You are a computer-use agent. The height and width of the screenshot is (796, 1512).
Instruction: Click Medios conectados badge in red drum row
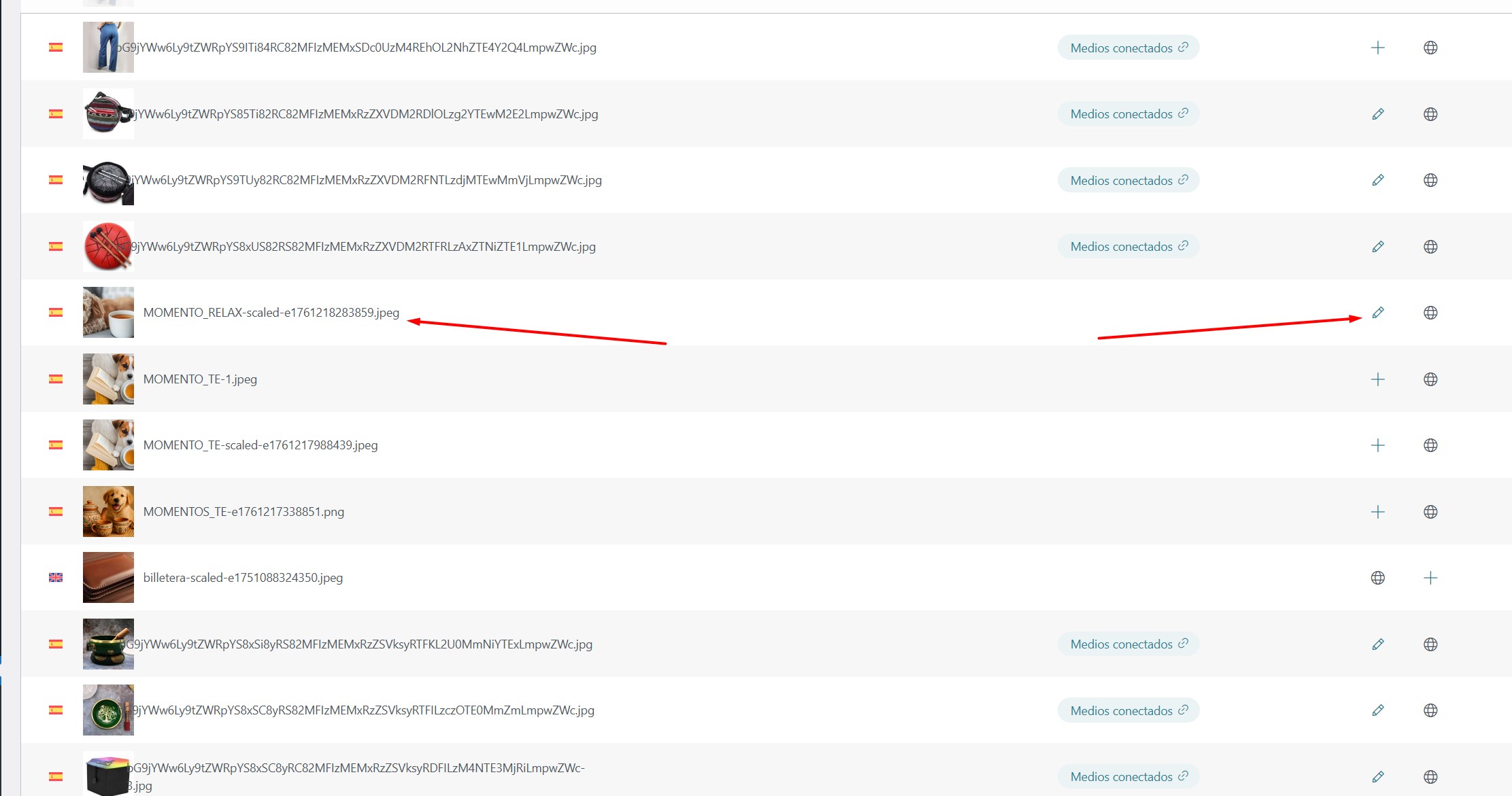pos(1128,247)
